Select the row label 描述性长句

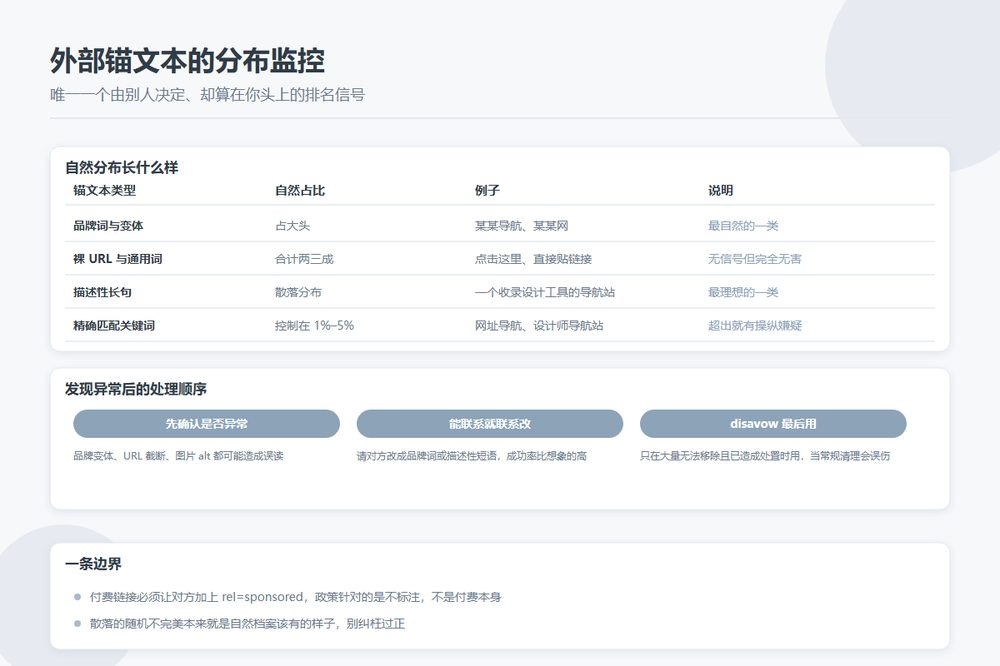pyautogui.click(x=102, y=292)
